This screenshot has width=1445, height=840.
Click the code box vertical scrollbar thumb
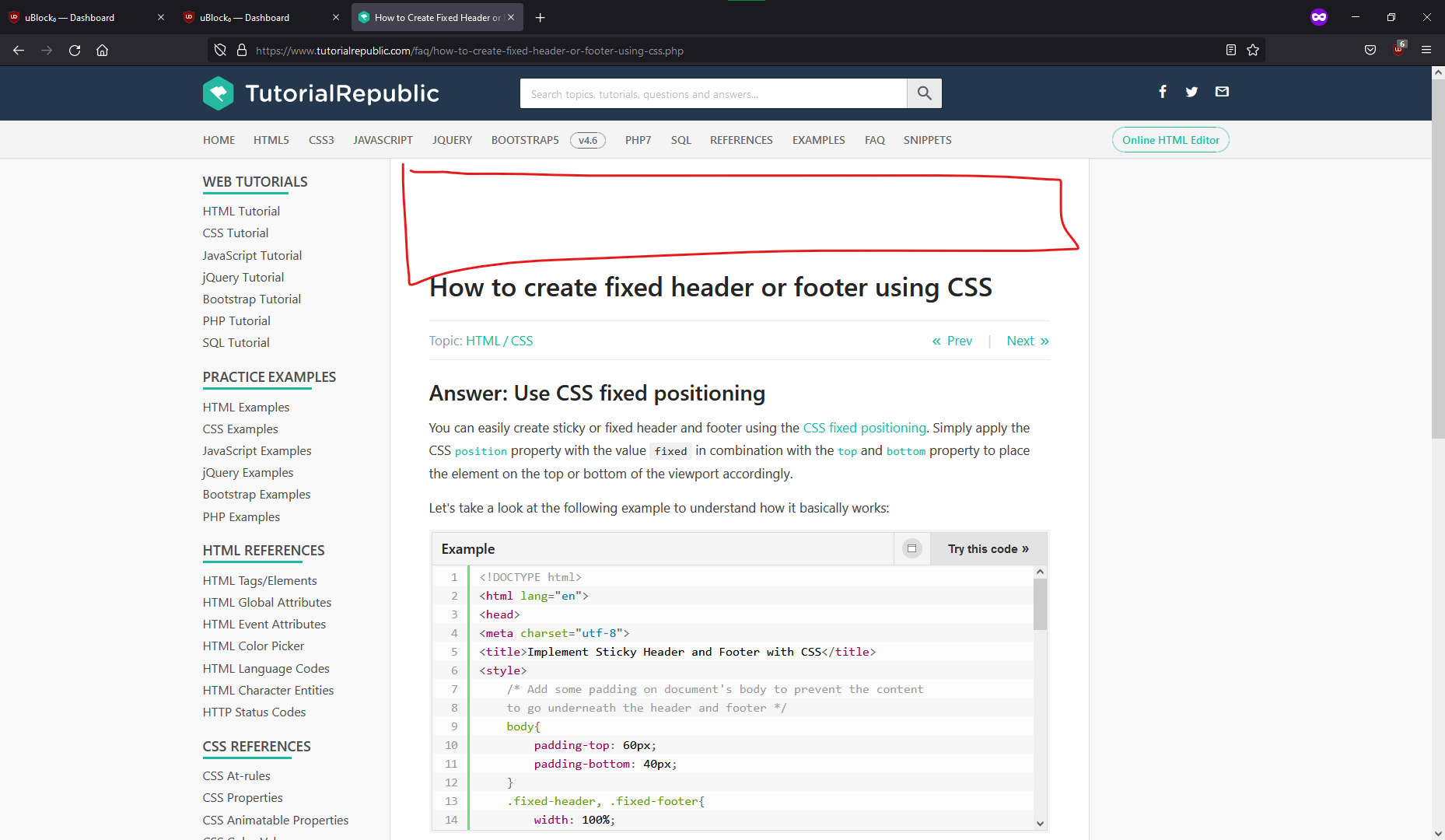(x=1040, y=604)
